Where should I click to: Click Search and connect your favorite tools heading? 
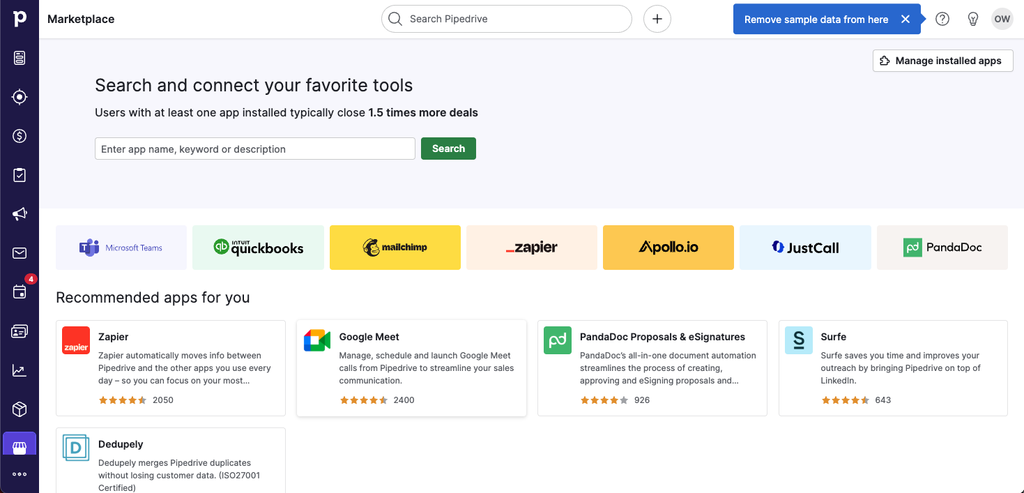click(253, 86)
